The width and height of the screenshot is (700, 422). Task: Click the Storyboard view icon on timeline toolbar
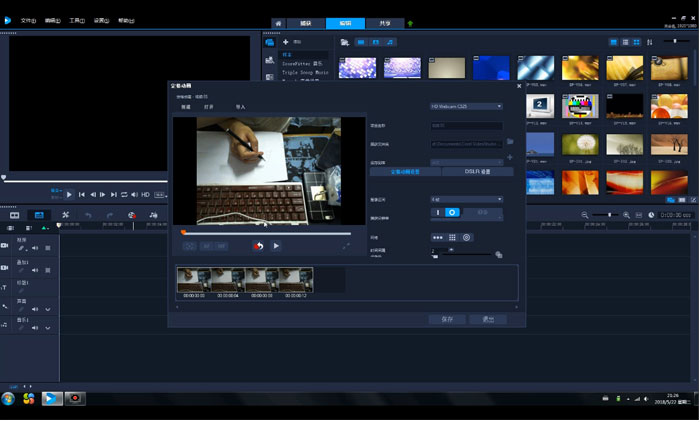[x=15, y=215]
